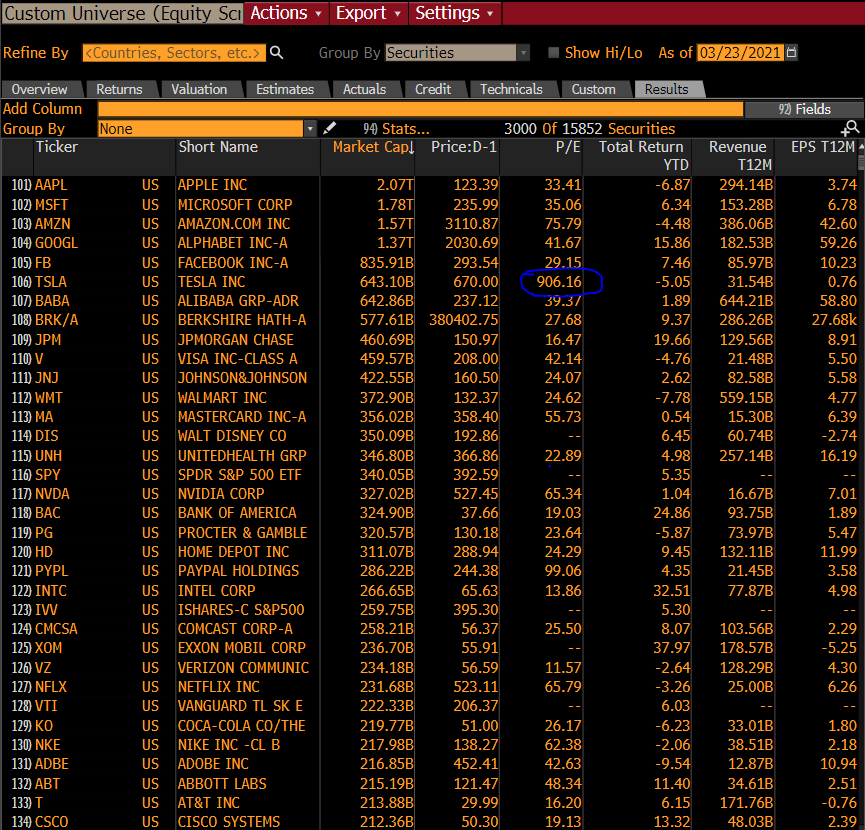Image resolution: width=865 pixels, height=830 pixels.
Task: Open the As of date calendar icon
Action: [792, 53]
